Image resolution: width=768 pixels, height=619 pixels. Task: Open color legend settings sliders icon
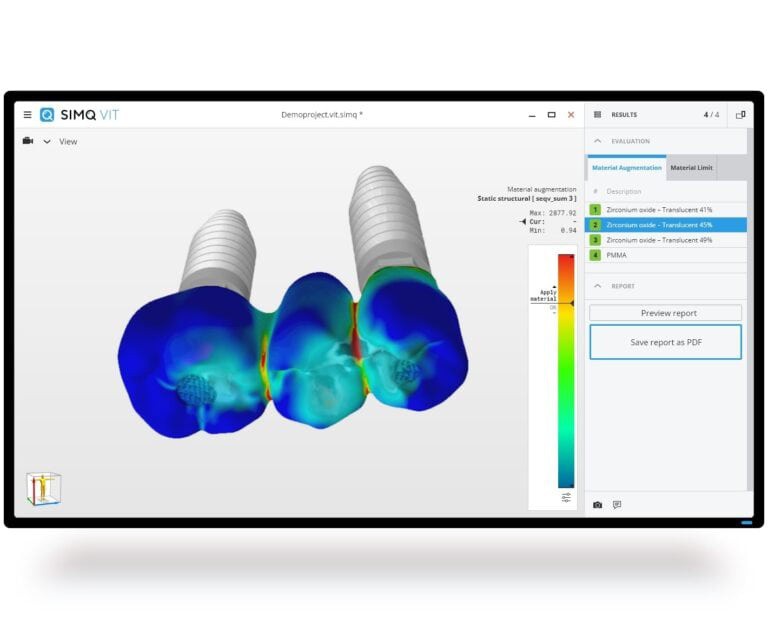coord(566,498)
